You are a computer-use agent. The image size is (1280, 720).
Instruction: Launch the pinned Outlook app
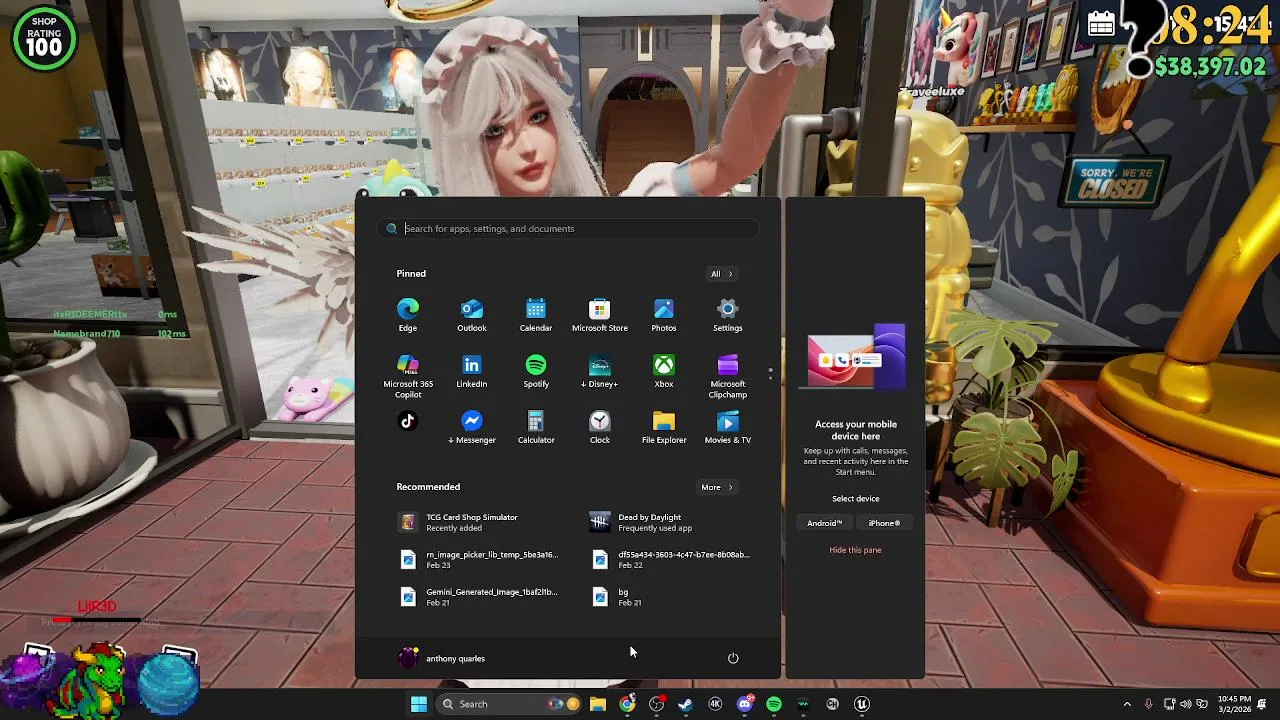pyautogui.click(x=472, y=315)
